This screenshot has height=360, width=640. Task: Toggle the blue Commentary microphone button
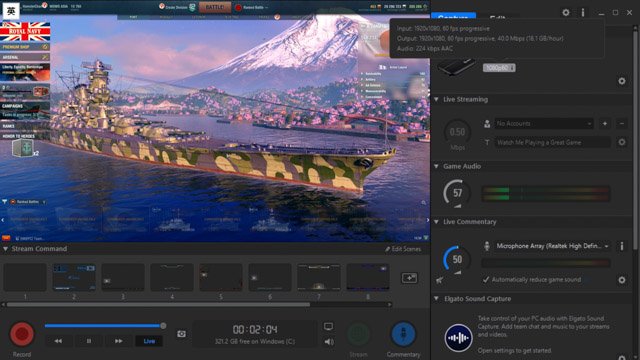[403, 334]
